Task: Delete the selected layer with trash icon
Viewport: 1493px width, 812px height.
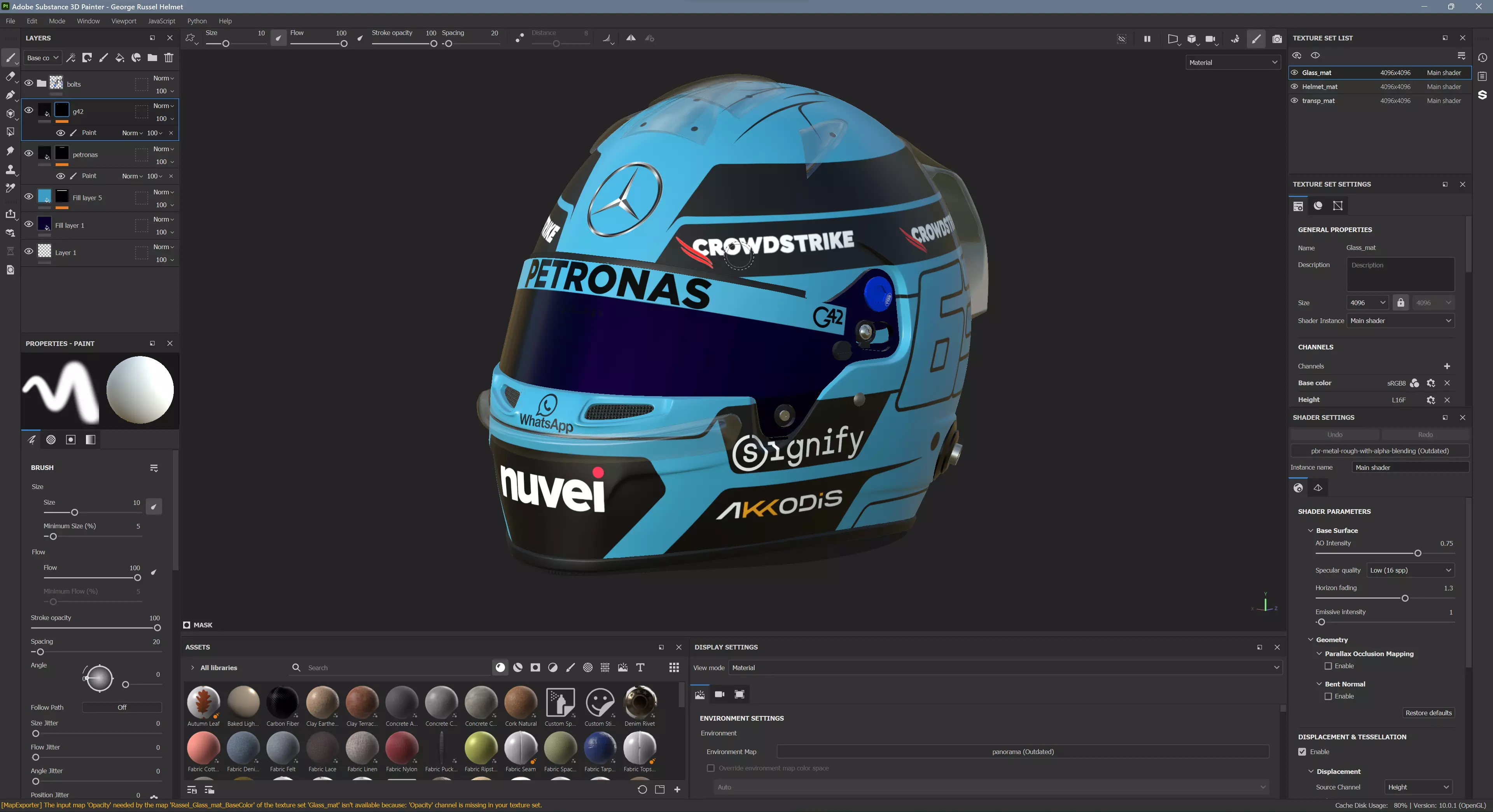Action: pyautogui.click(x=169, y=58)
